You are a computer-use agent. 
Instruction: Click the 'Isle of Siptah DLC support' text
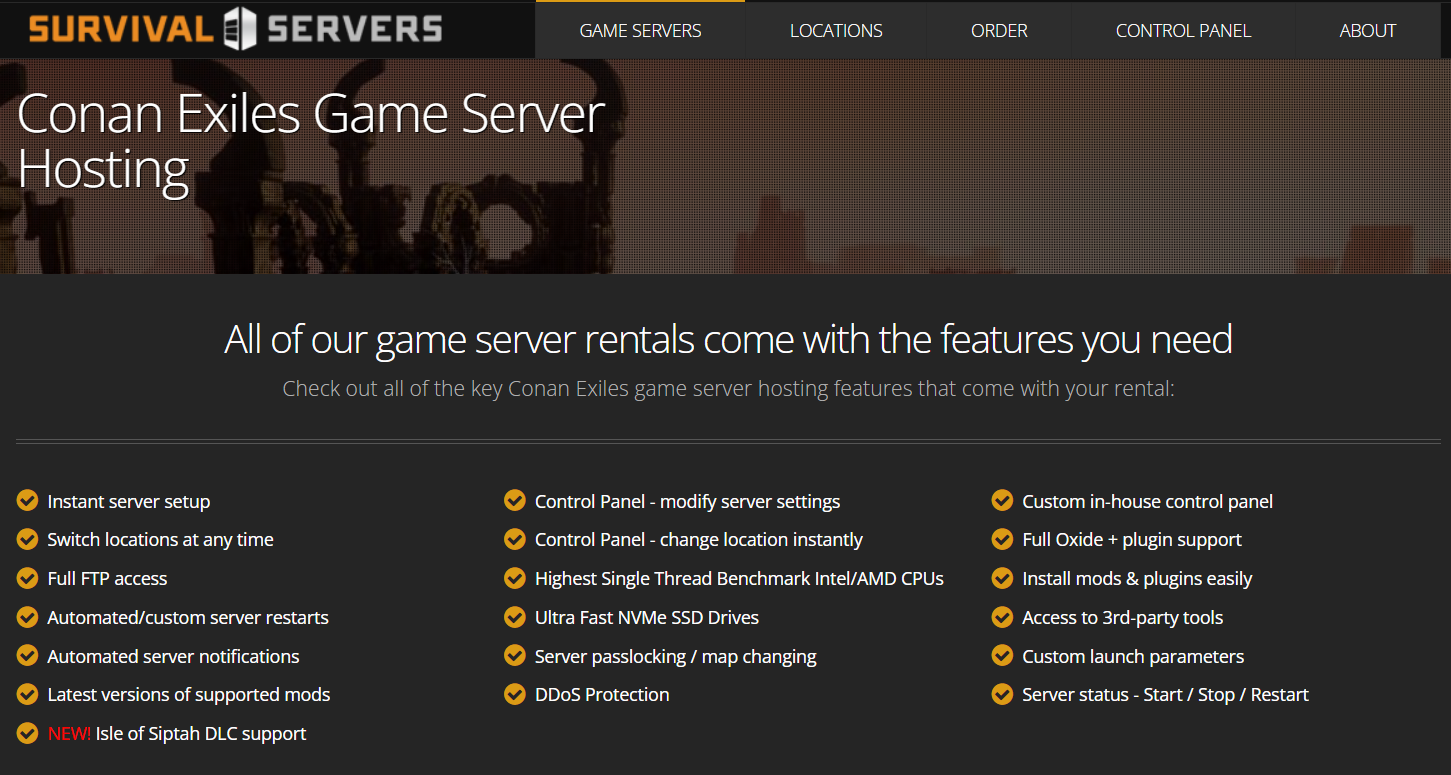tap(201, 734)
